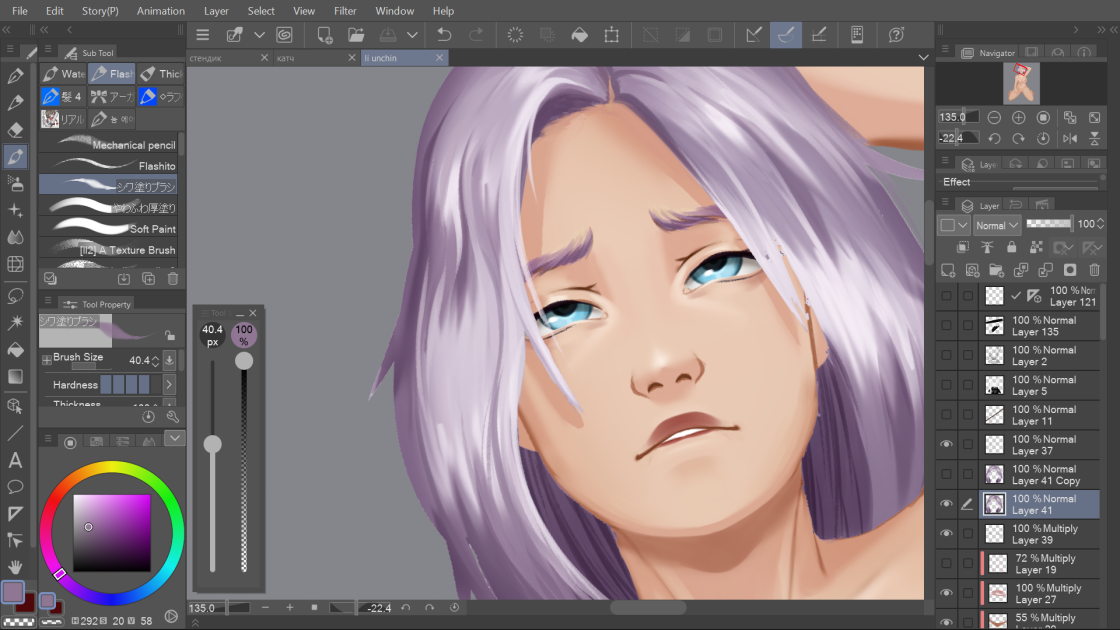Viewport: 1120px width, 630px height.
Task: Expand Hardness options arrow
Action: click(x=169, y=384)
